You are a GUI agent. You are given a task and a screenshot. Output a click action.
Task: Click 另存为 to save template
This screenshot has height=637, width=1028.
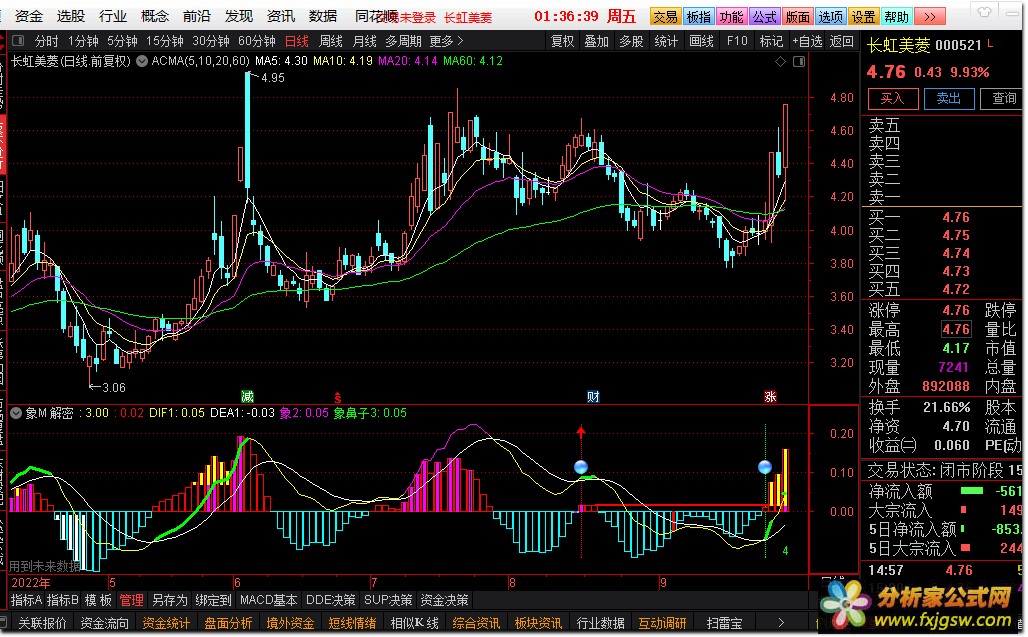169,600
